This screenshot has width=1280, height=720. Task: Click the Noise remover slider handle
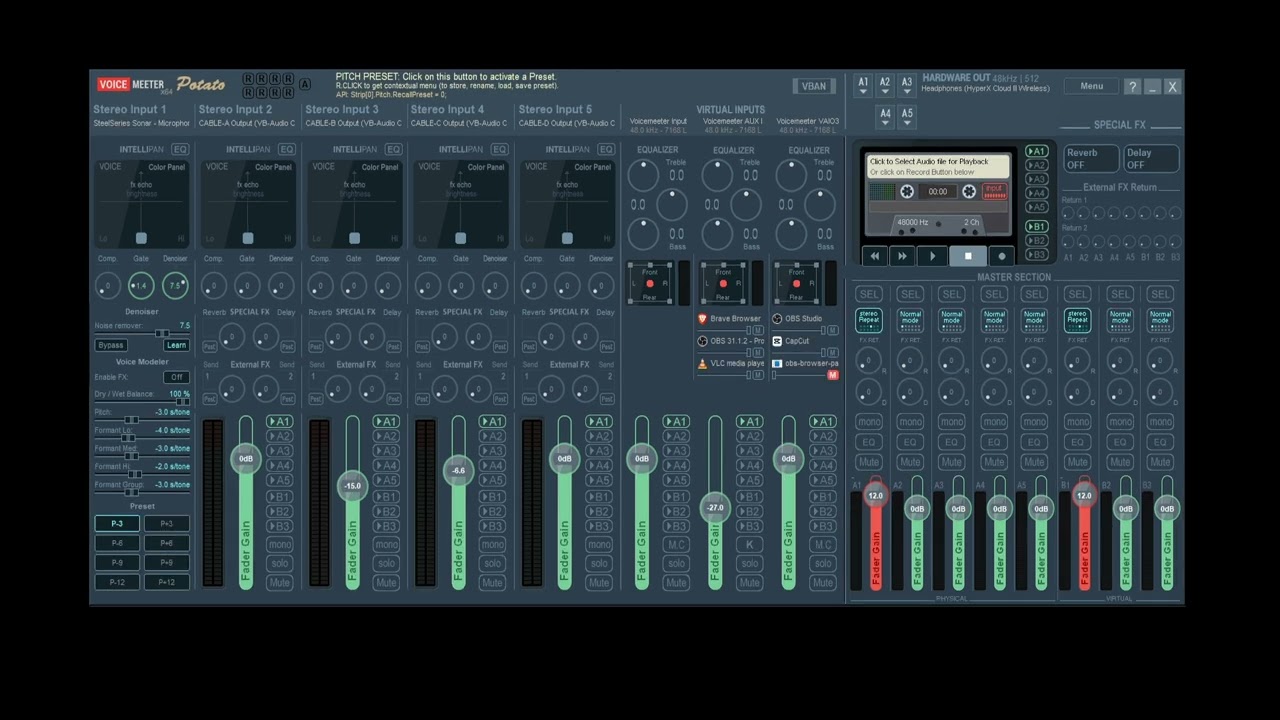pos(161,334)
